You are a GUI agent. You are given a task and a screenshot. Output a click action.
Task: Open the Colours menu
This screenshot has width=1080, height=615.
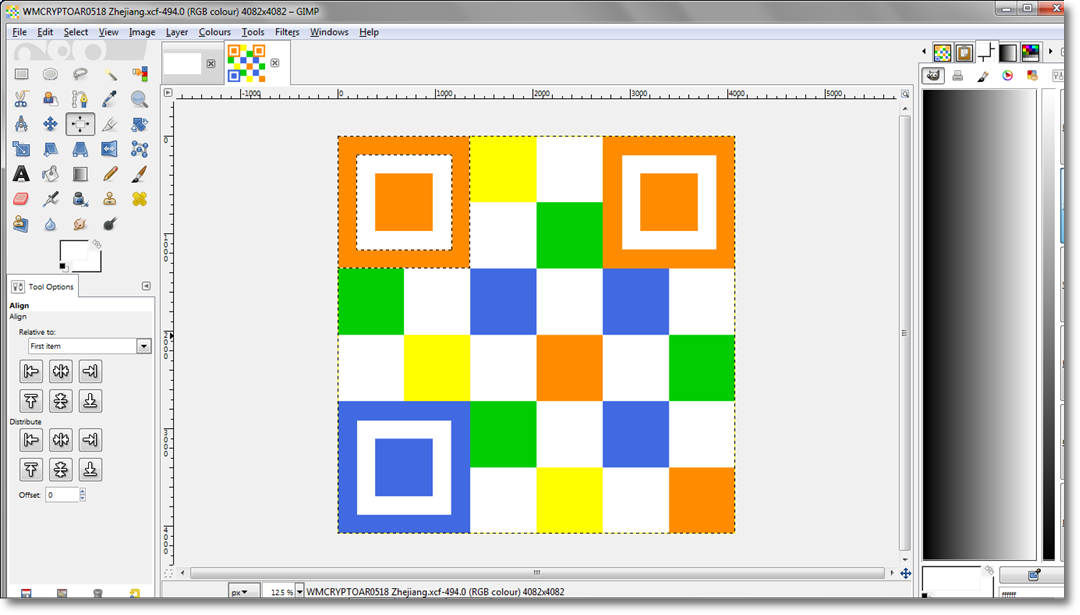pyautogui.click(x=214, y=32)
